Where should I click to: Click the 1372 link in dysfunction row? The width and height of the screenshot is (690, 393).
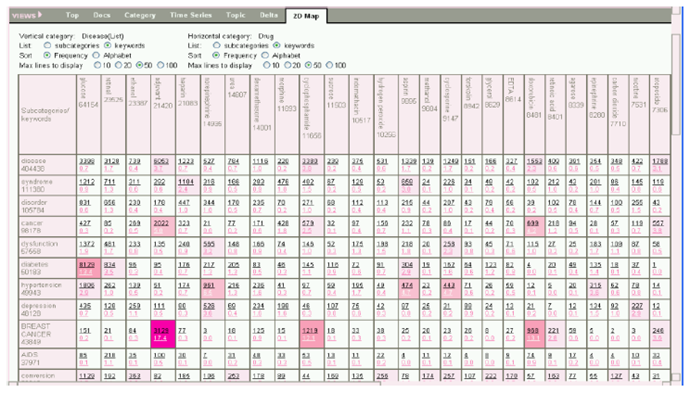[87, 244]
